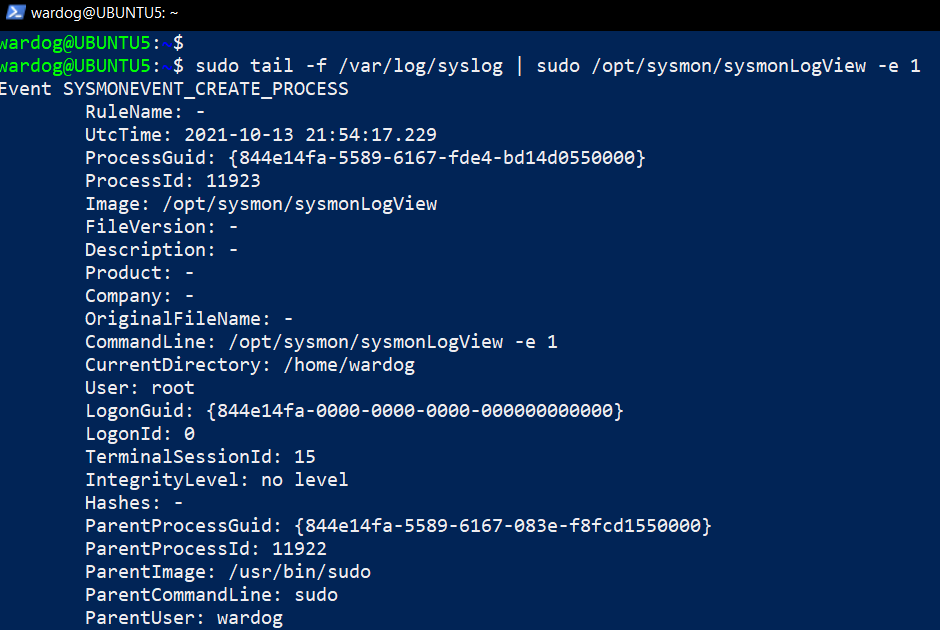This screenshot has height=630, width=940.
Task: Click the OriginalFileName field line
Action: (x=189, y=319)
